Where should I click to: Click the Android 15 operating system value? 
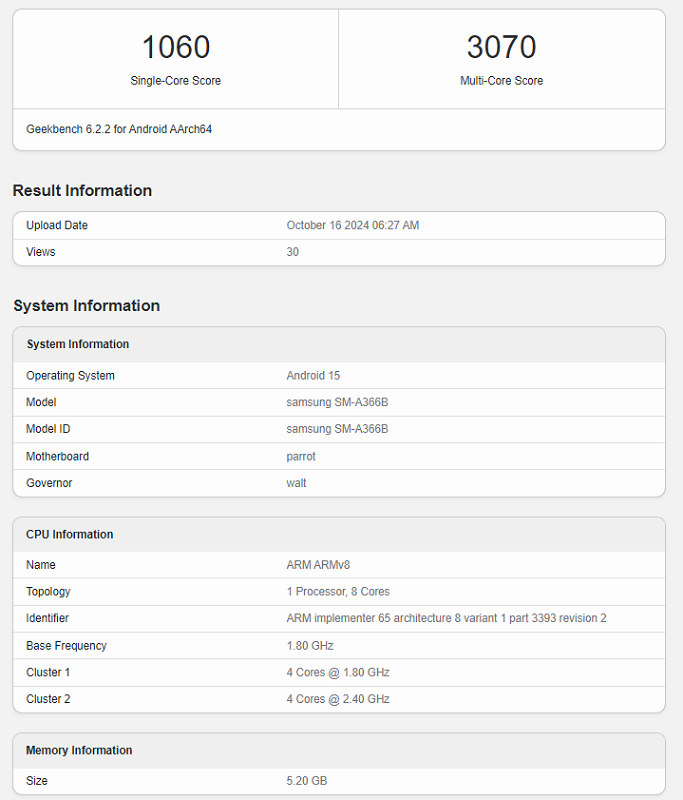click(313, 376)
